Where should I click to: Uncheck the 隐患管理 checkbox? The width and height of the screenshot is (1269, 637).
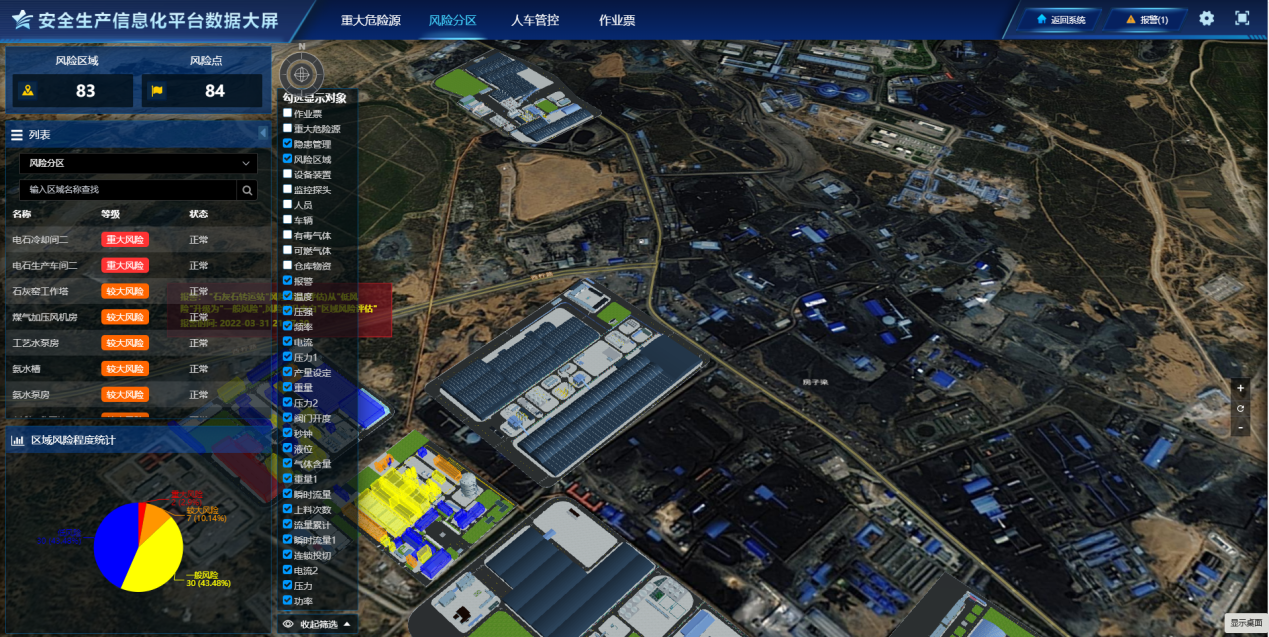coord(288,143)
